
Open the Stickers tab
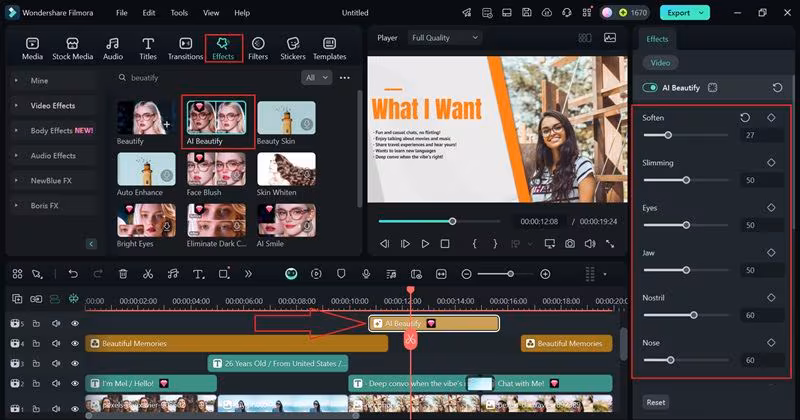293,48
